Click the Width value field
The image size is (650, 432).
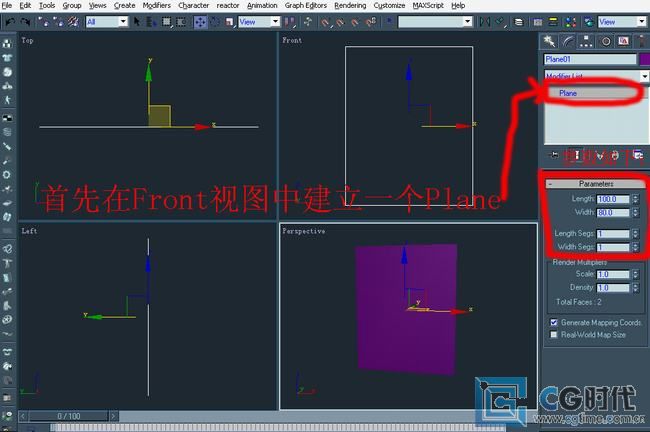pos(613,213)
